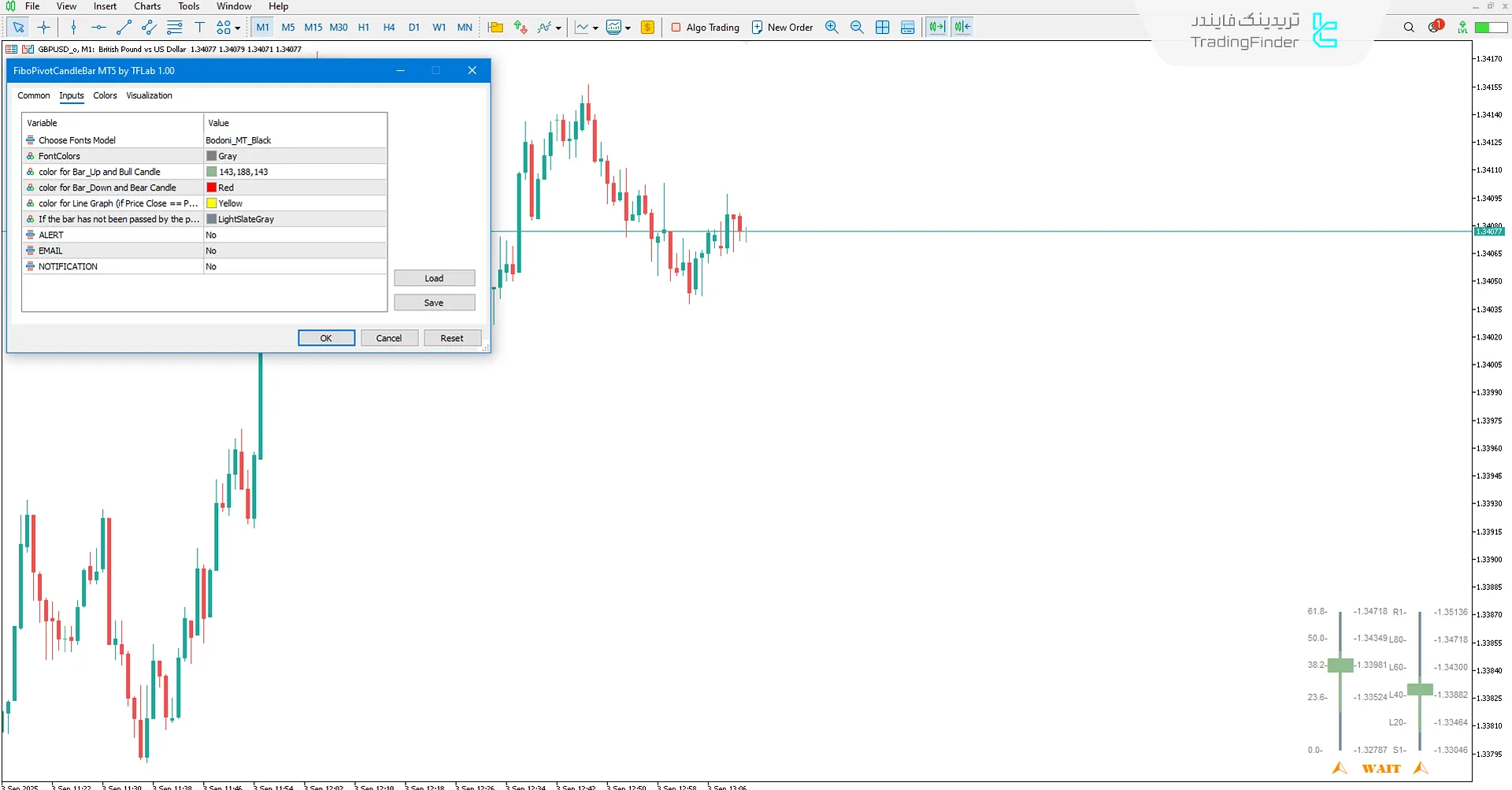Viewport: 1512px width, 790px height.
Task: Click Load to load settings
Action: coord(434,277)
